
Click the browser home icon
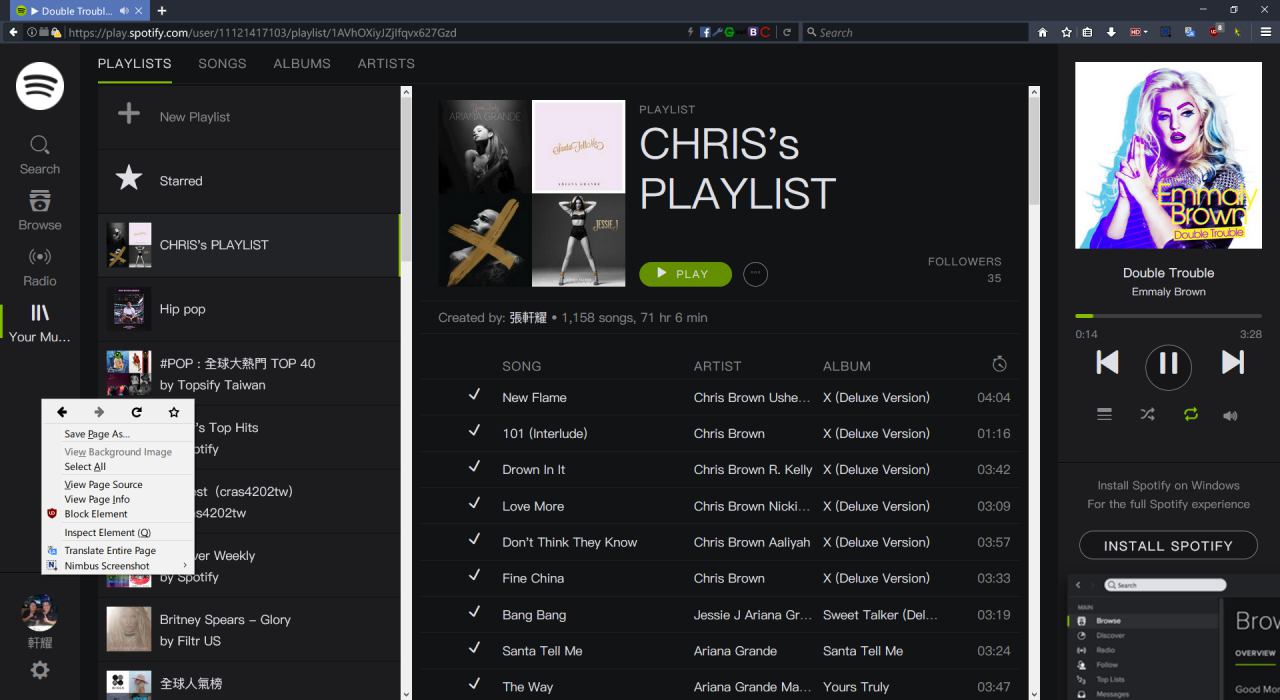[x=1042, y=32]
